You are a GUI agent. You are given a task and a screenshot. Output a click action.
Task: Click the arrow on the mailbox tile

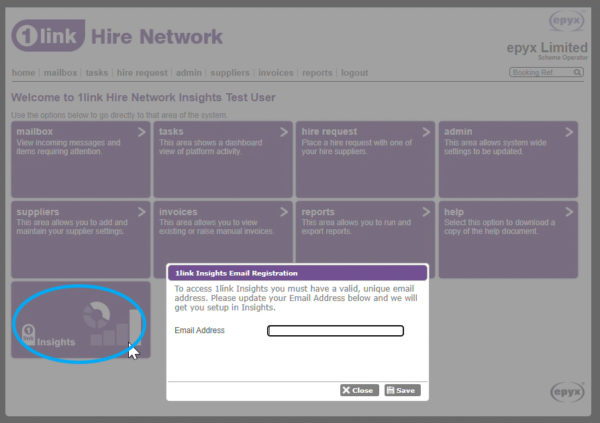[x=142, y=132]
